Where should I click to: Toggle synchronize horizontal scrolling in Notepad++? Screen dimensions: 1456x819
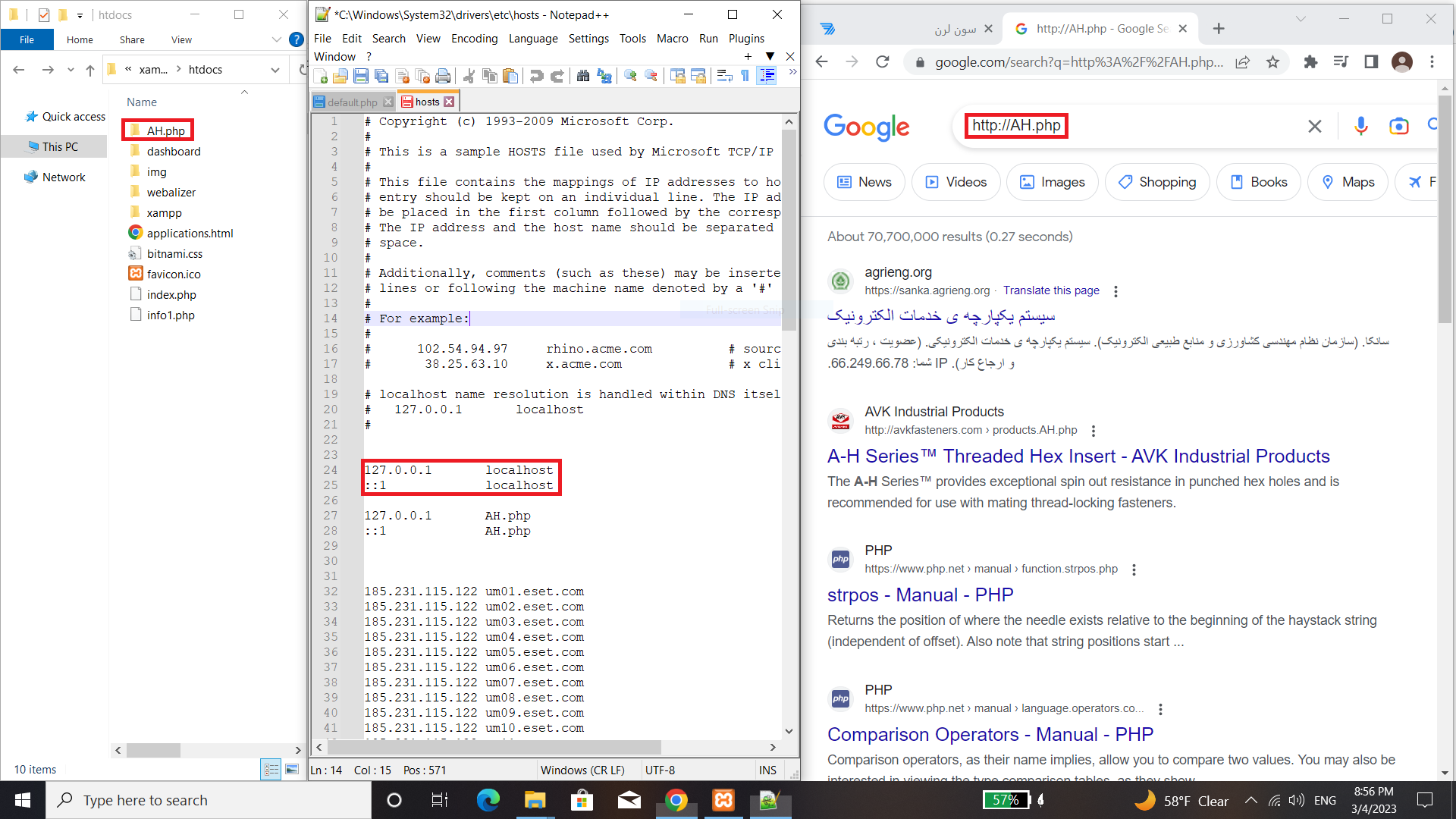698,76
